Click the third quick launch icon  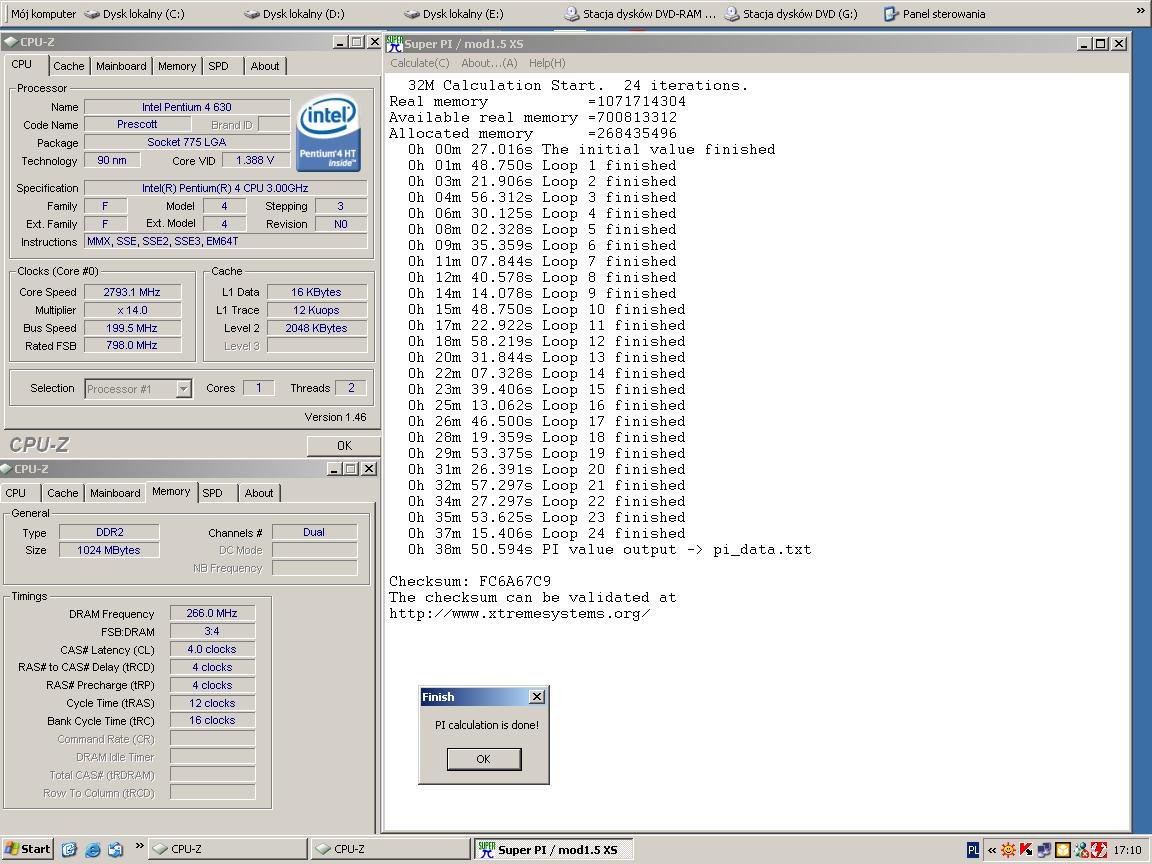(x=116, y=850)
